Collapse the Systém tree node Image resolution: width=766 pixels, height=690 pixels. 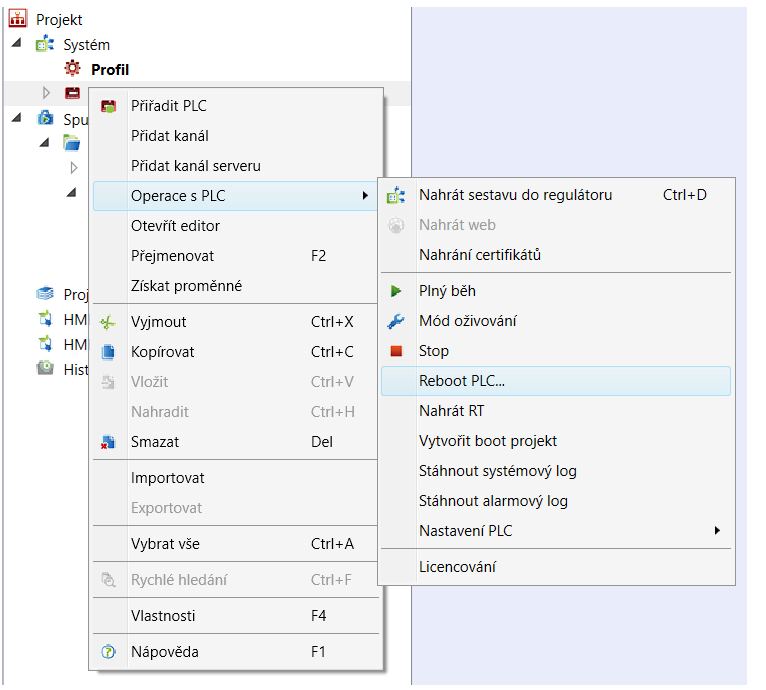[17, 45]
